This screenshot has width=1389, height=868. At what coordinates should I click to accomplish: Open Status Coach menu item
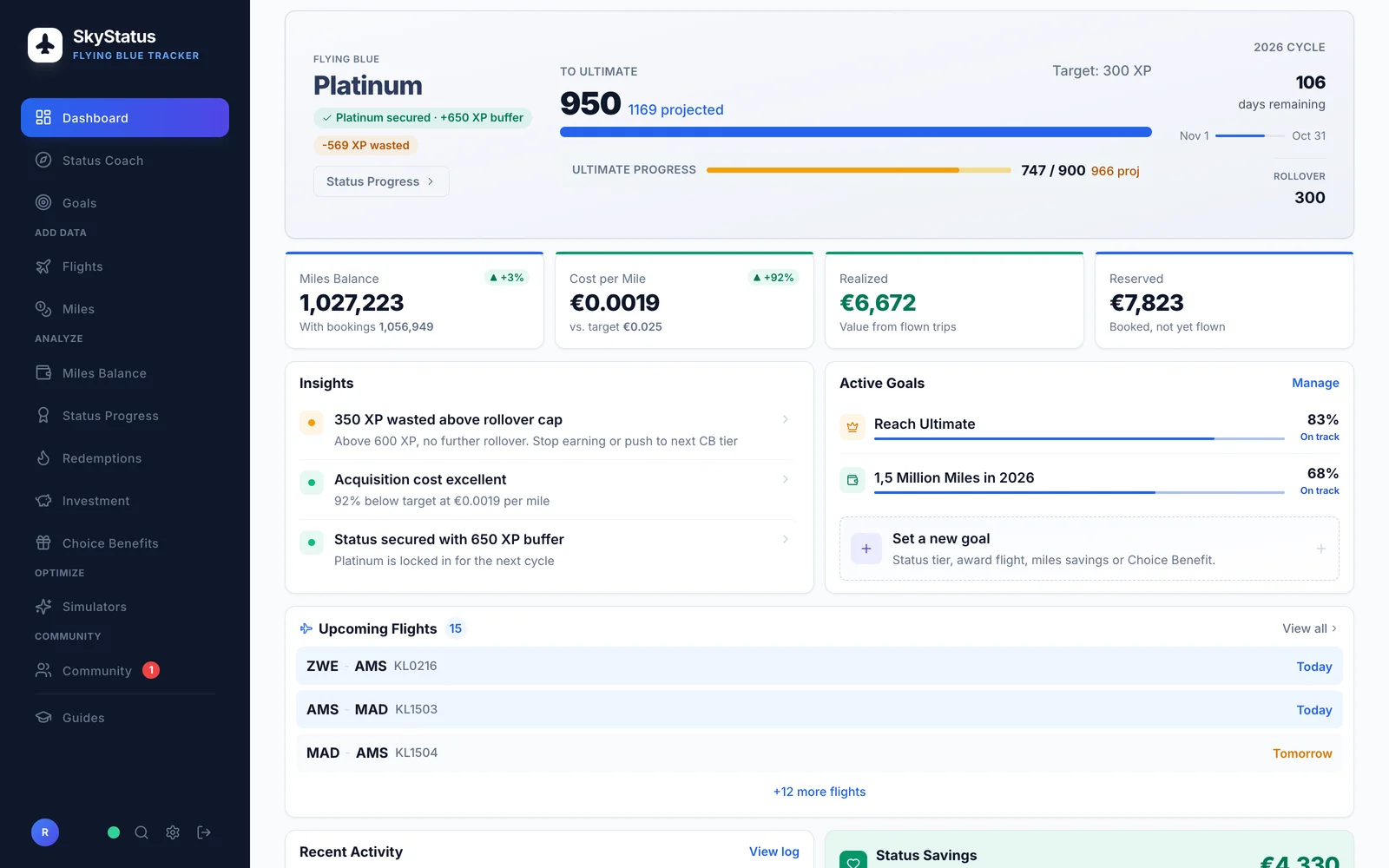(125, 160)
